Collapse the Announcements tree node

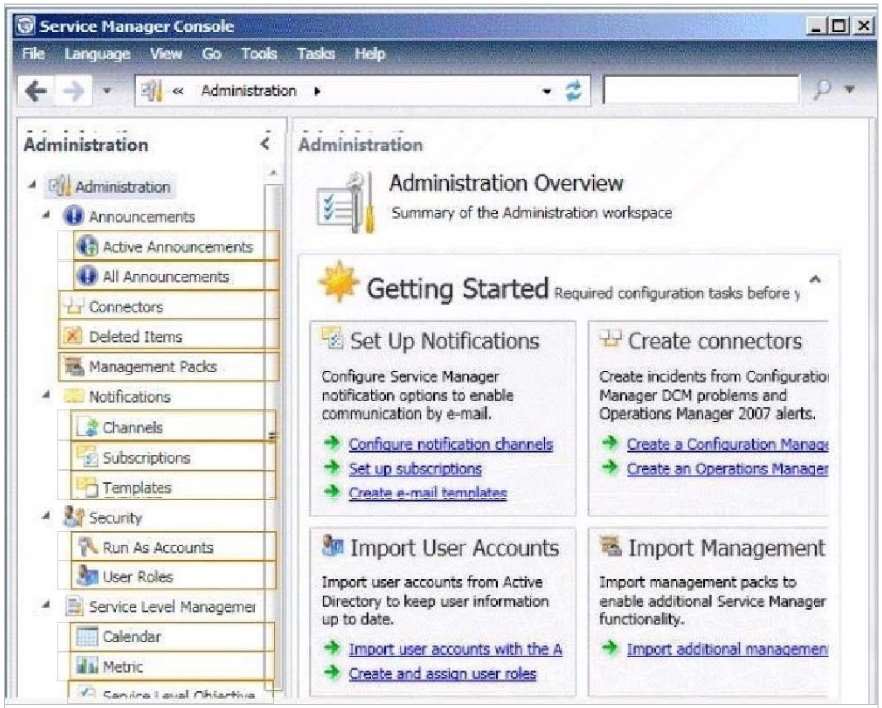[x=47, y=214]
